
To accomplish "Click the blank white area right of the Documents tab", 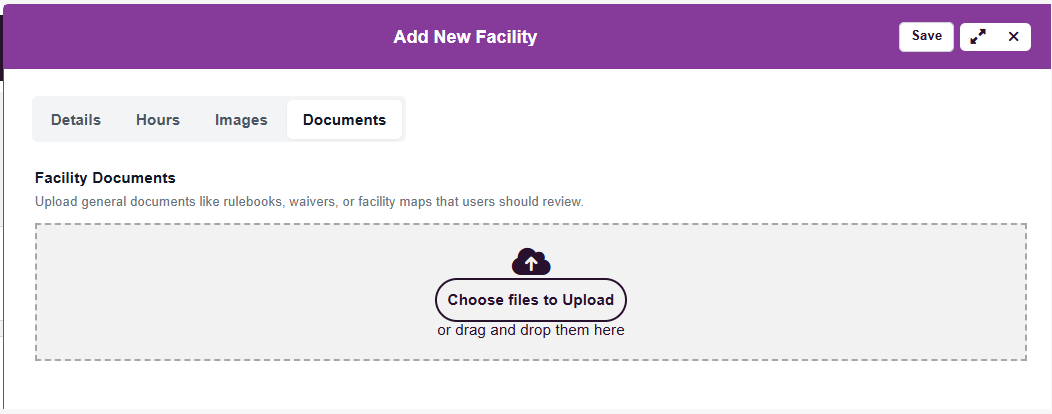I will pos(700,120).
